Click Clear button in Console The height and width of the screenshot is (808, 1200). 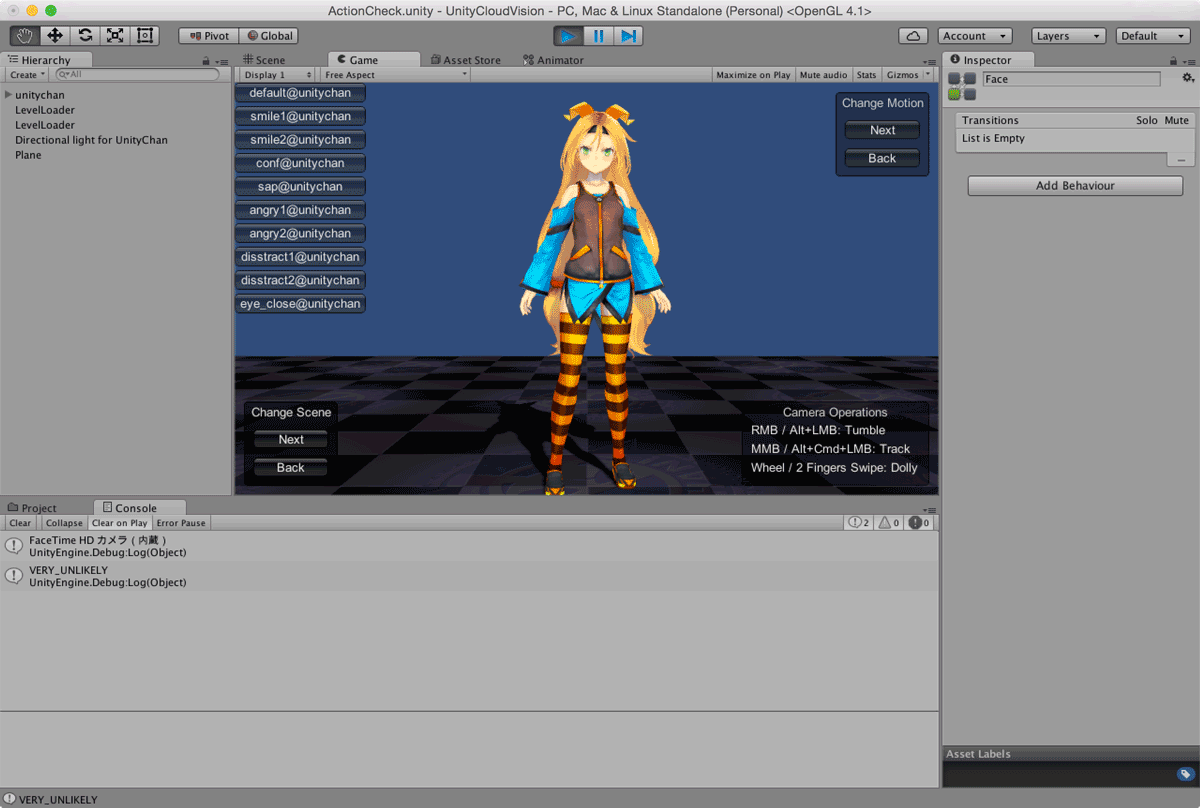pyautogui.click(x=20, y=523)
